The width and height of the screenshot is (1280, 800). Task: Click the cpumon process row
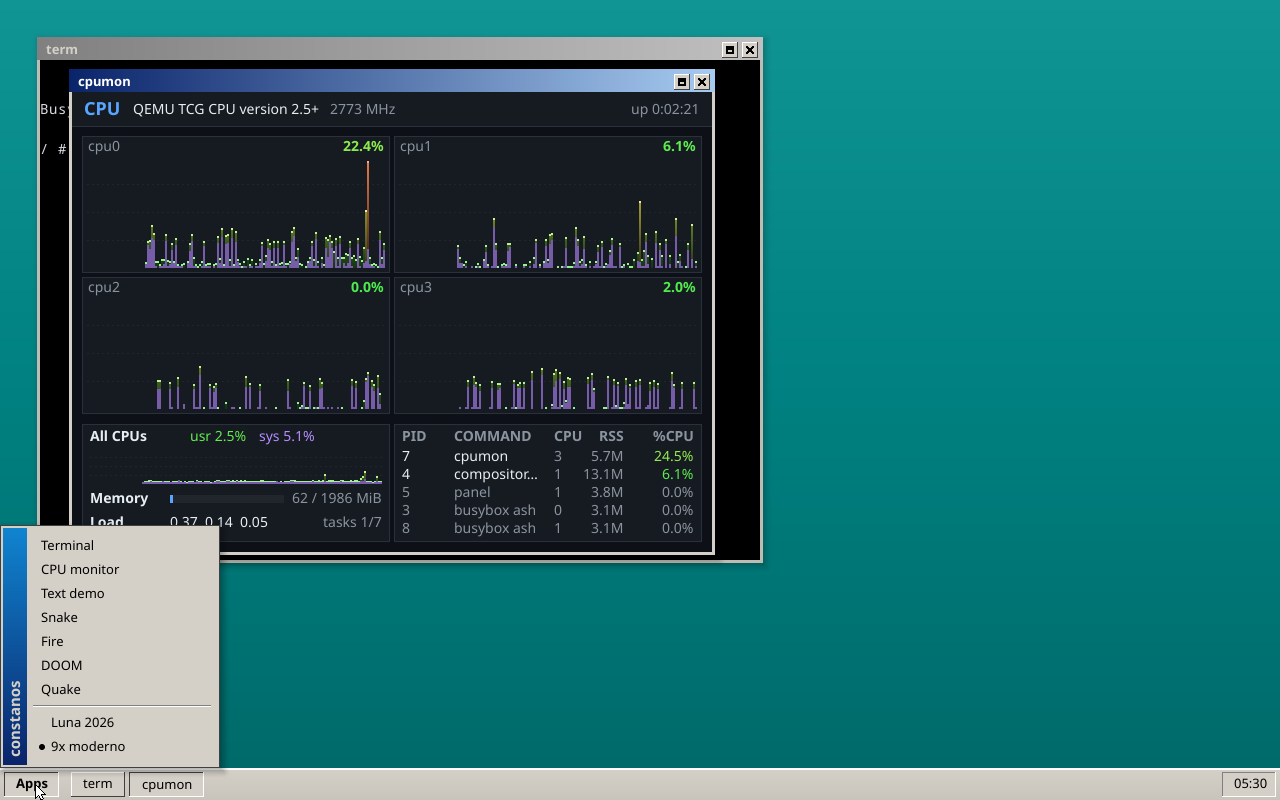point(548,456)
